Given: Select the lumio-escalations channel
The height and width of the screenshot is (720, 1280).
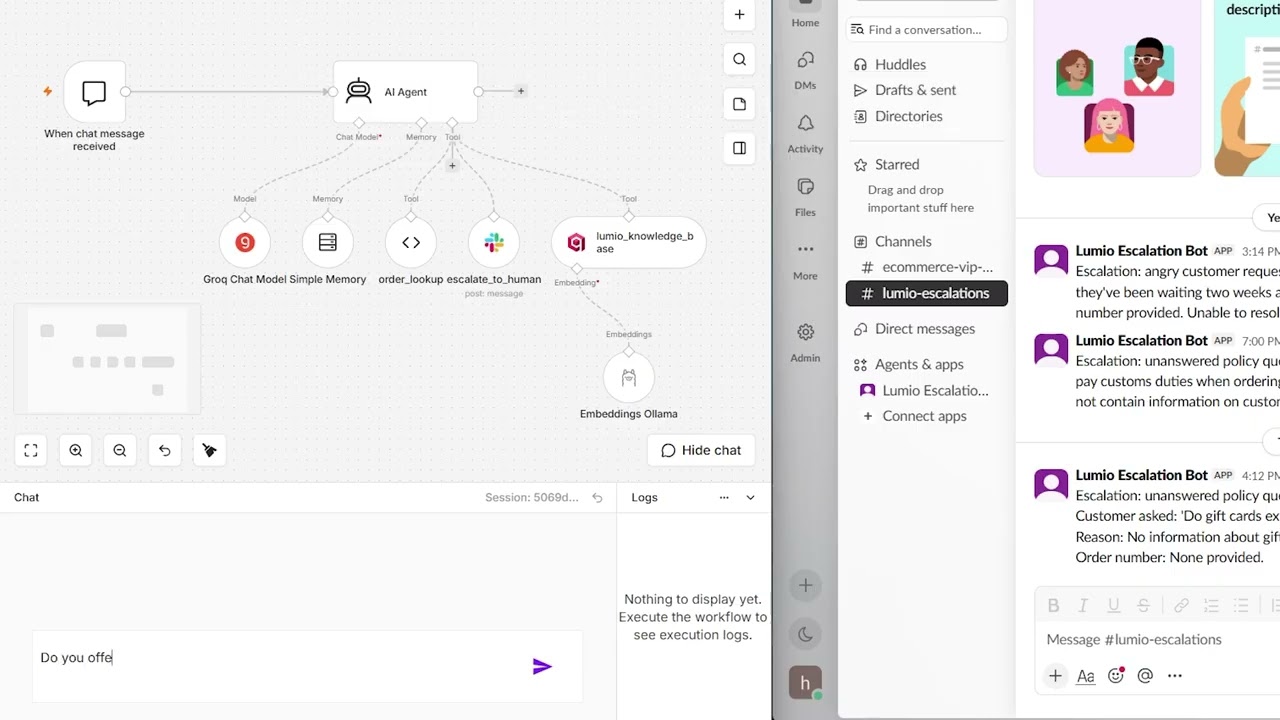Looking at the screenshot, I should pyautogui.click(x=927, y=293).
